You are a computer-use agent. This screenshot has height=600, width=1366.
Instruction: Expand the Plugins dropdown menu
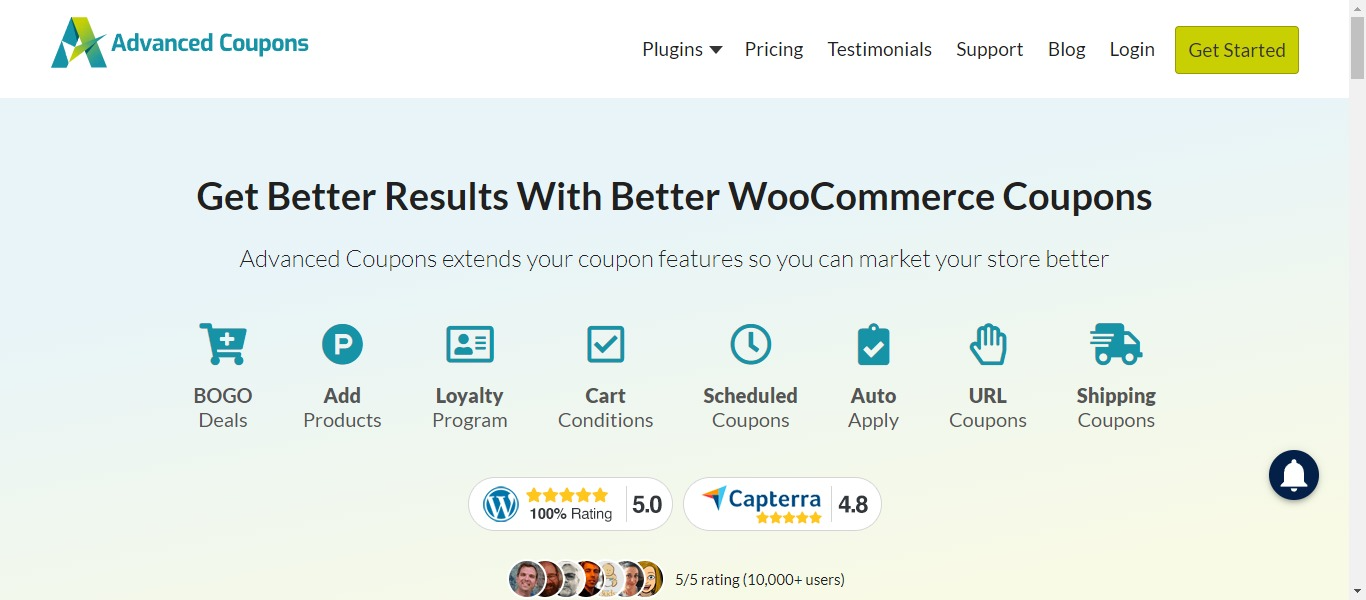click(682, 49)
